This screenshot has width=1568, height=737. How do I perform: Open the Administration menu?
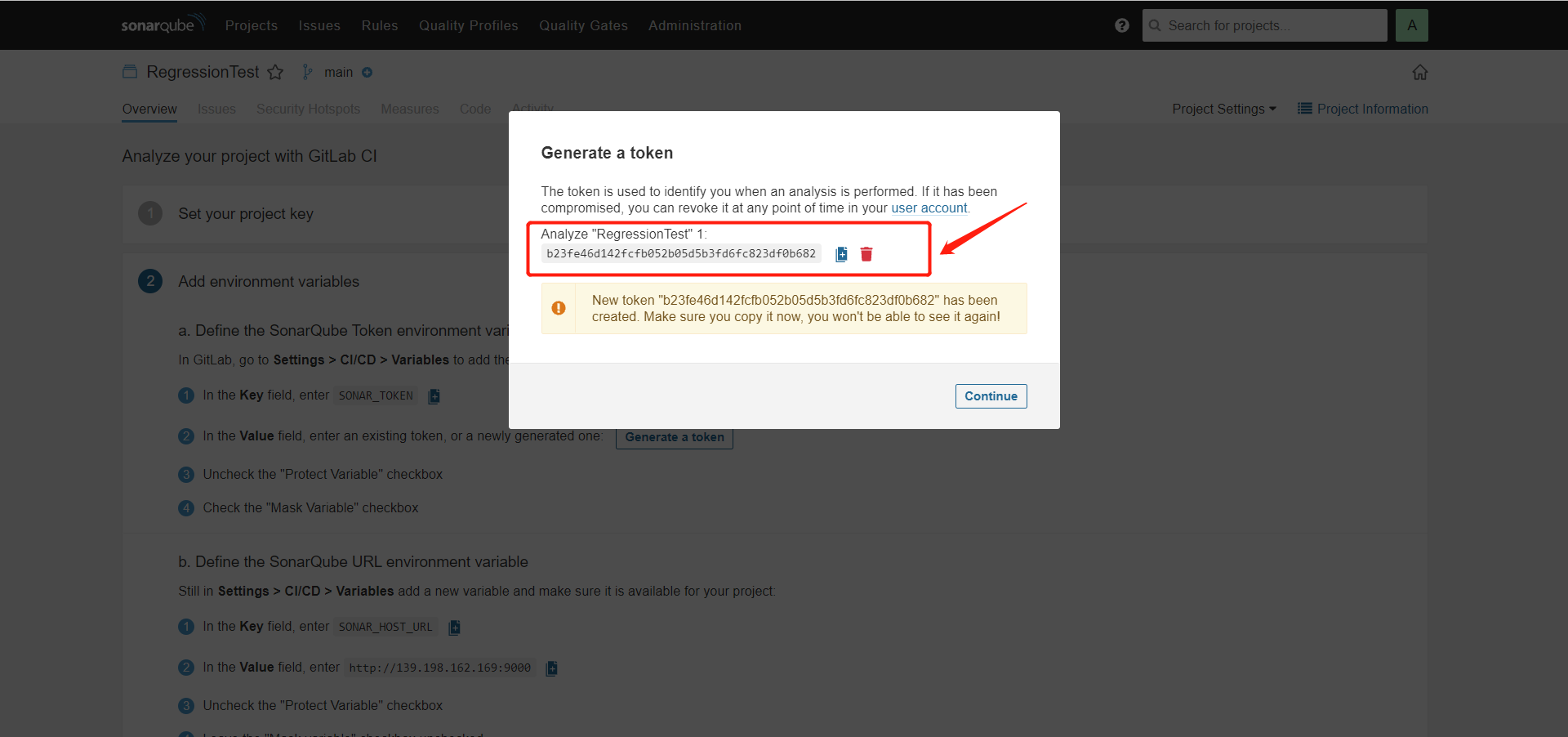[x=694, y=25]
